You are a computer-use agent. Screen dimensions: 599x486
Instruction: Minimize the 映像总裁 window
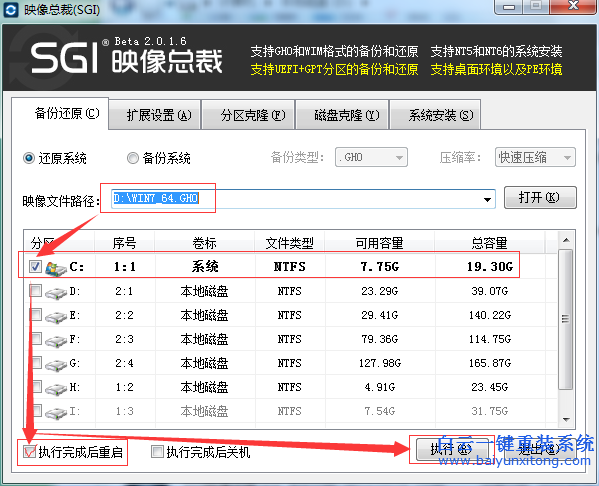[x=508, y=6]
